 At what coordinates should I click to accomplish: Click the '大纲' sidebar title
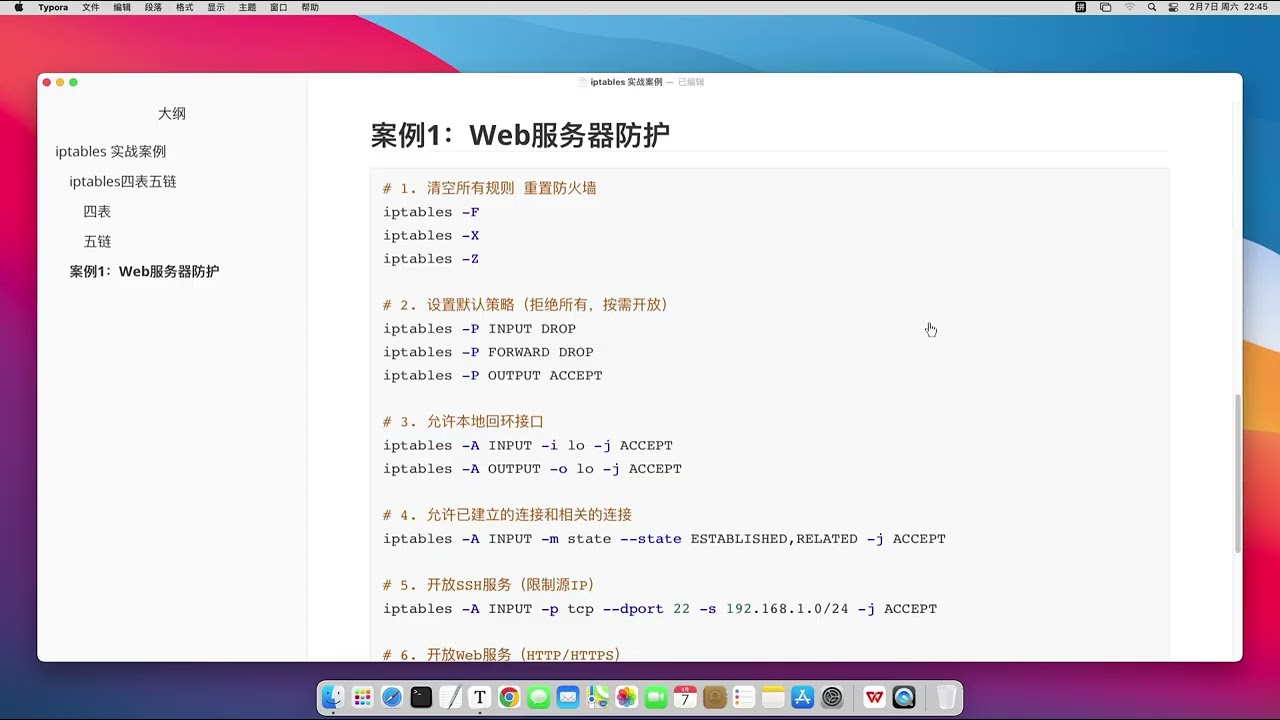pos(172,114)
